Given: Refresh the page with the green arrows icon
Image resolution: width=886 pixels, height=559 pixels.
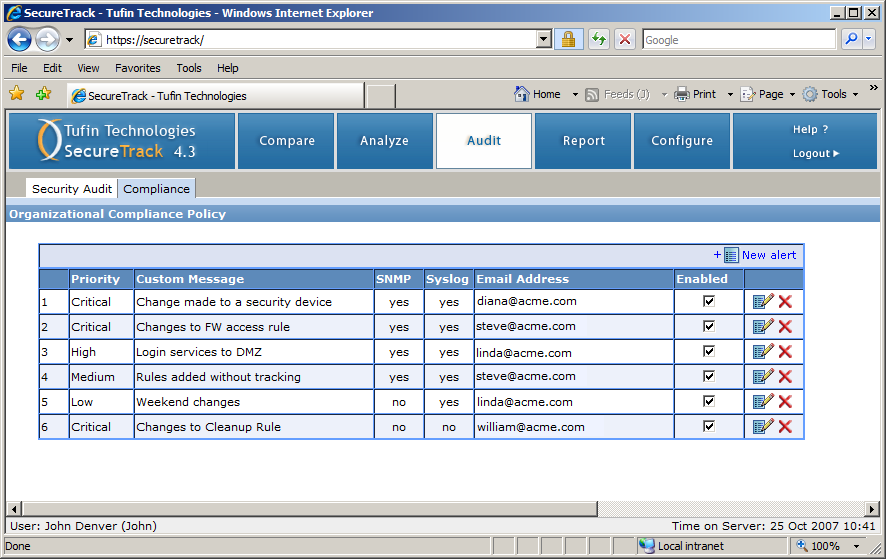Looking at the screenshot, I should (x=599, y=39).
